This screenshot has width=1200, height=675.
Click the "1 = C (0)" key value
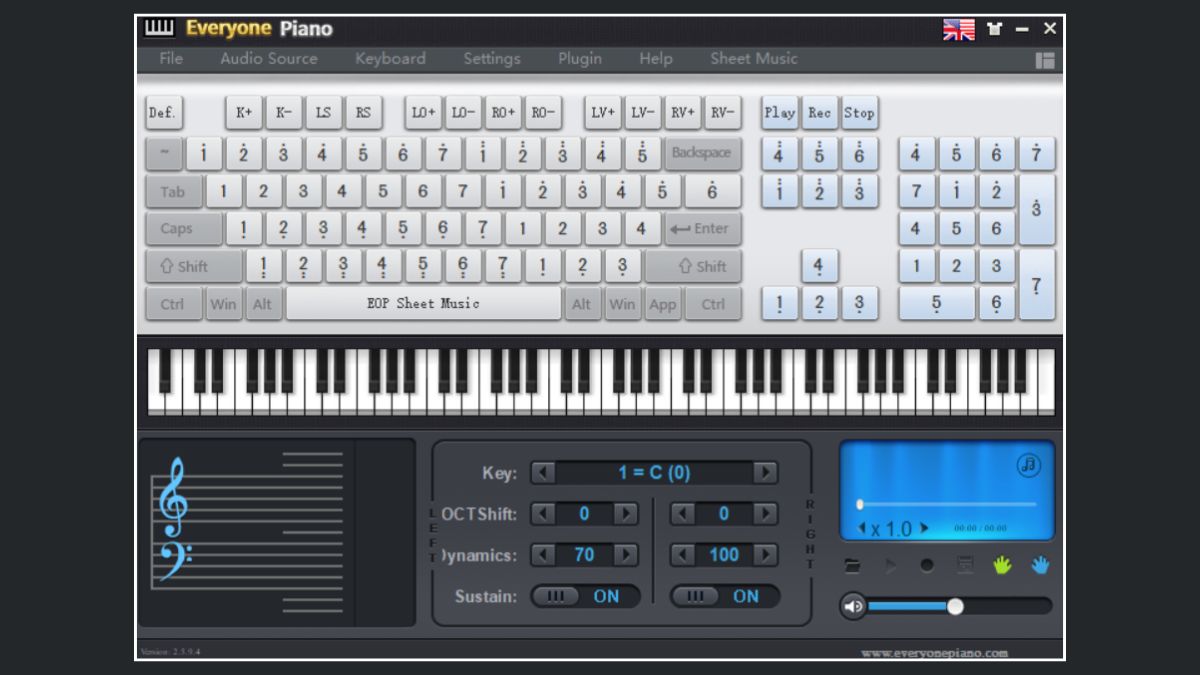(x=655, y=473)
